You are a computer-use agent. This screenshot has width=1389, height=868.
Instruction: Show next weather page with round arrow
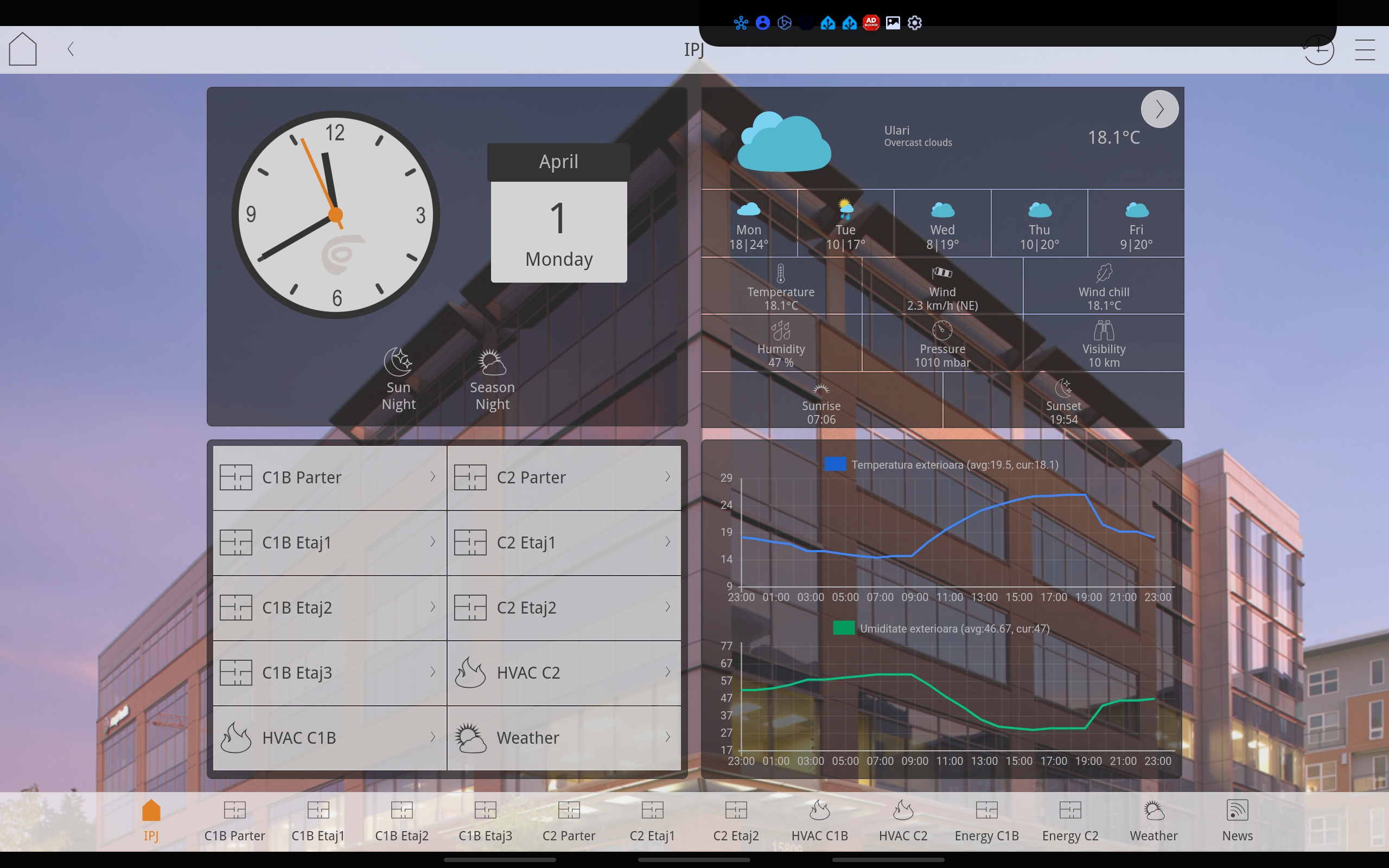click(1159, 109)
